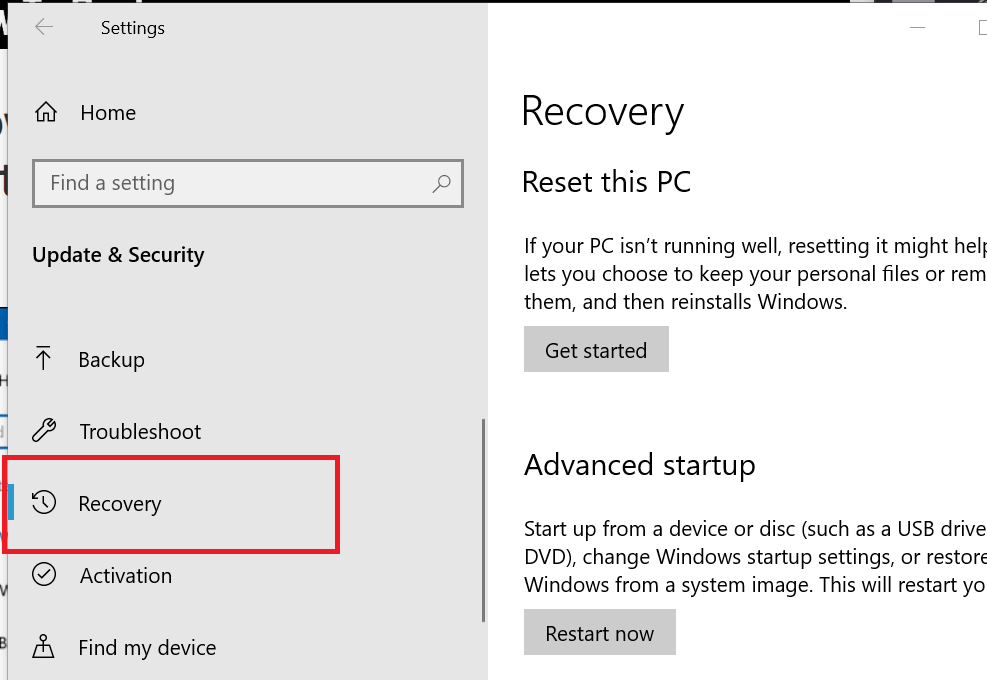987x680 pixels.
Task: Select the Recovery sidebar entry
Action: (x=120, y=504)
